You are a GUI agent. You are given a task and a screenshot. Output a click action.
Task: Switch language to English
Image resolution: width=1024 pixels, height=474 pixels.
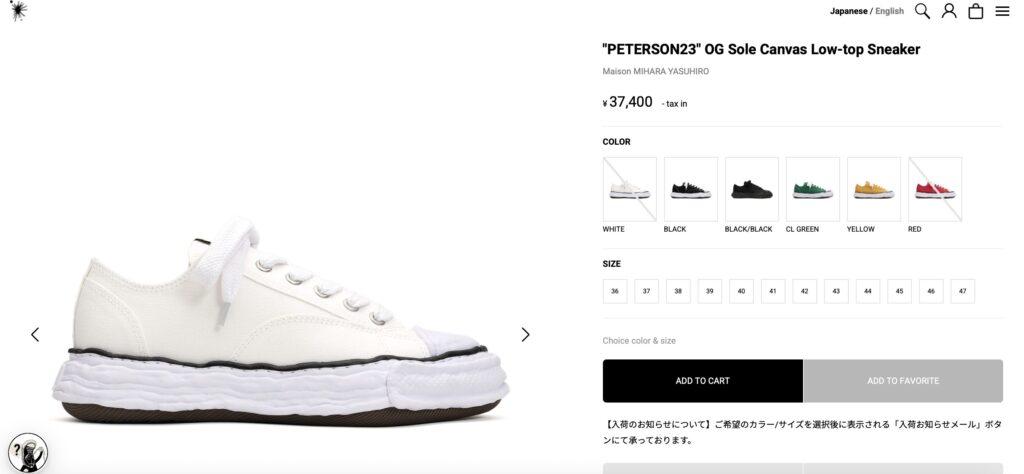point(889,11)
